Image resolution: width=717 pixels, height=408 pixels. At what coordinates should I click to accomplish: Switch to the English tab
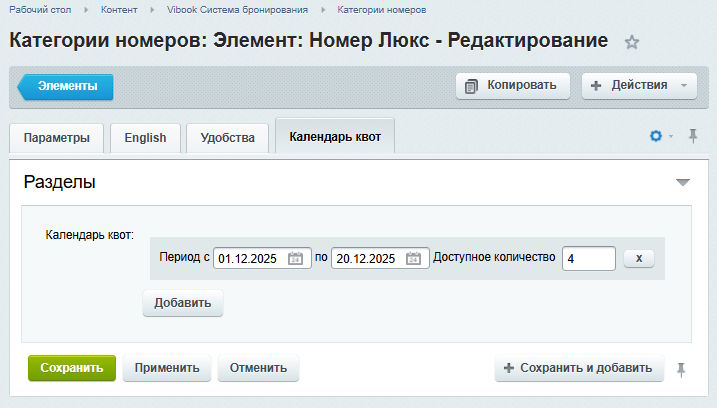coord(145,138)
